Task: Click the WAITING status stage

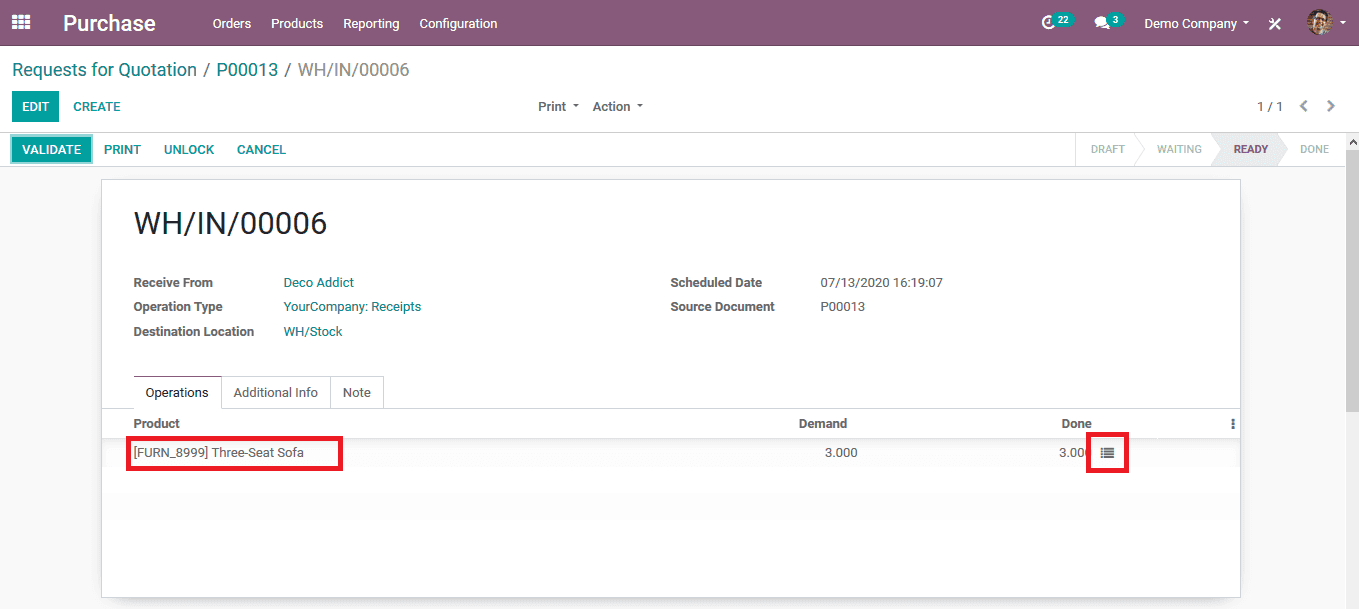Action: (x=1179, y=149)
